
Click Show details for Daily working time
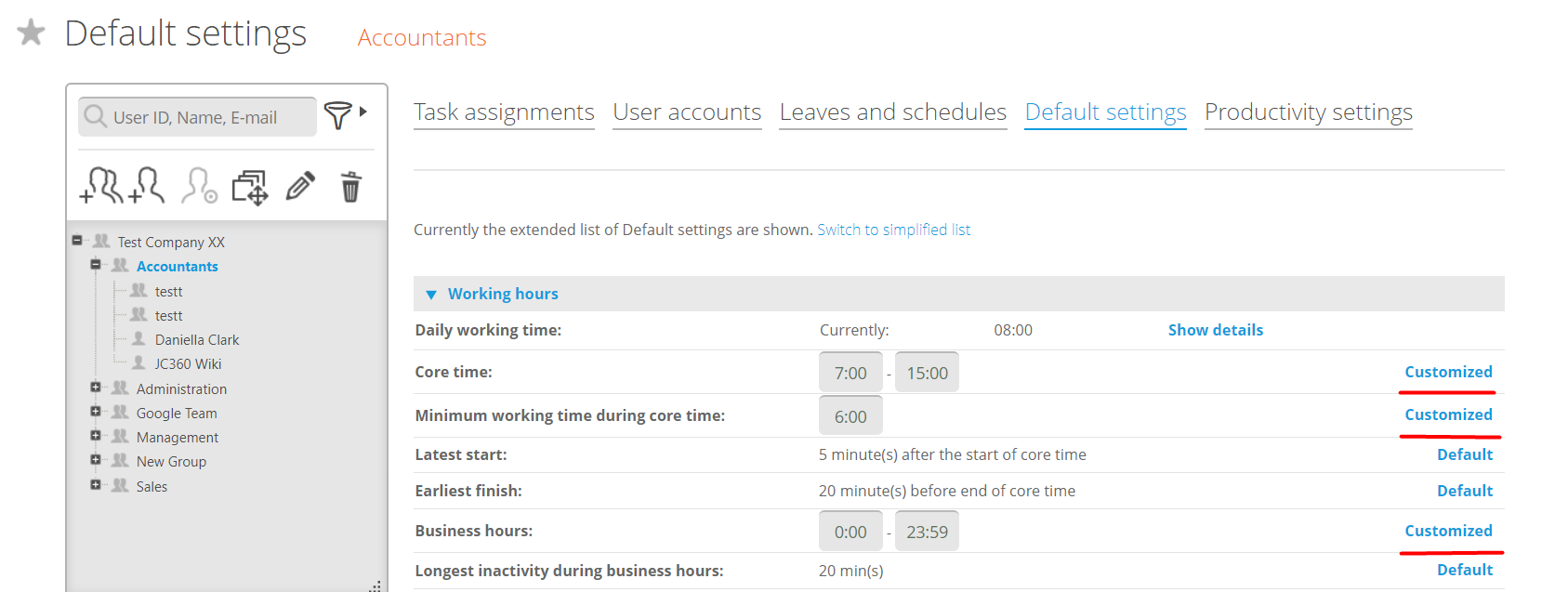pos(1215,330)
